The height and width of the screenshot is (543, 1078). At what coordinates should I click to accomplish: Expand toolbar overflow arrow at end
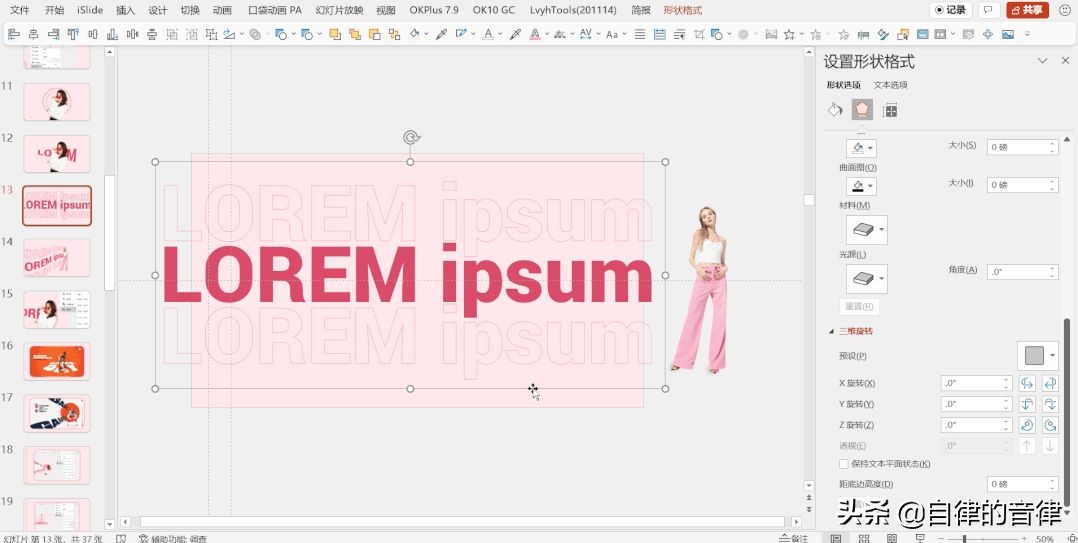pos(1027,34)
